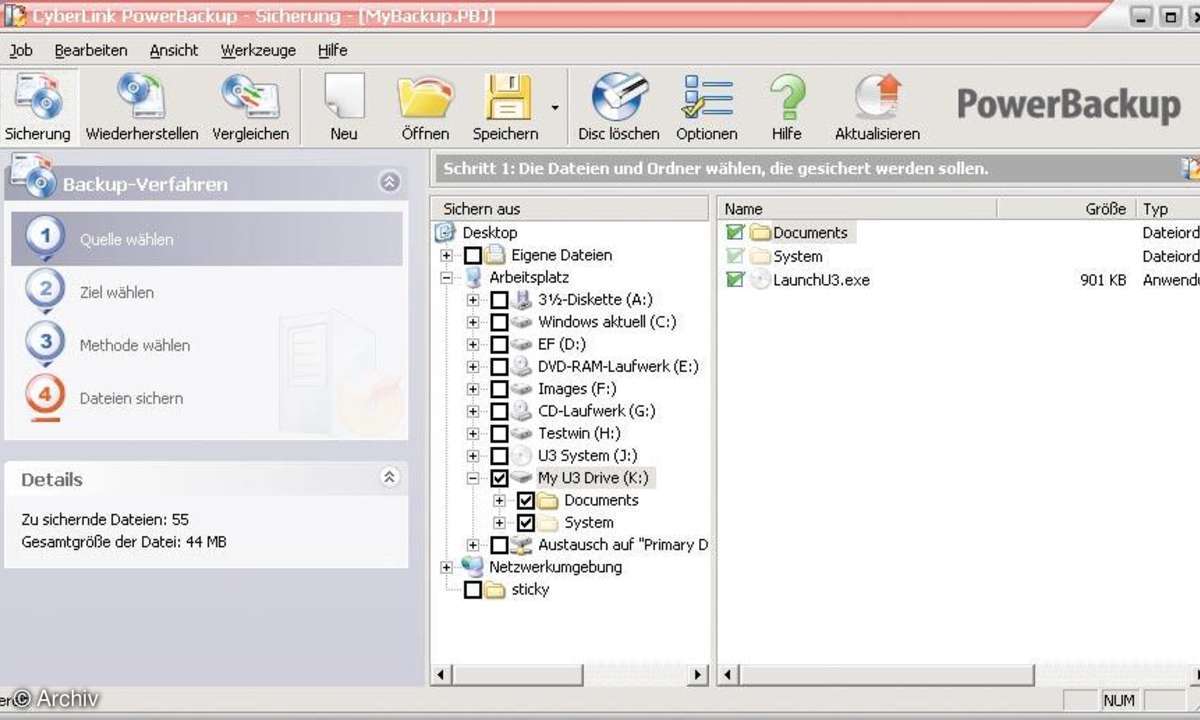Check the sticky folder checkbox
This screenshot has width=1200, height=720.
point(473,590)
